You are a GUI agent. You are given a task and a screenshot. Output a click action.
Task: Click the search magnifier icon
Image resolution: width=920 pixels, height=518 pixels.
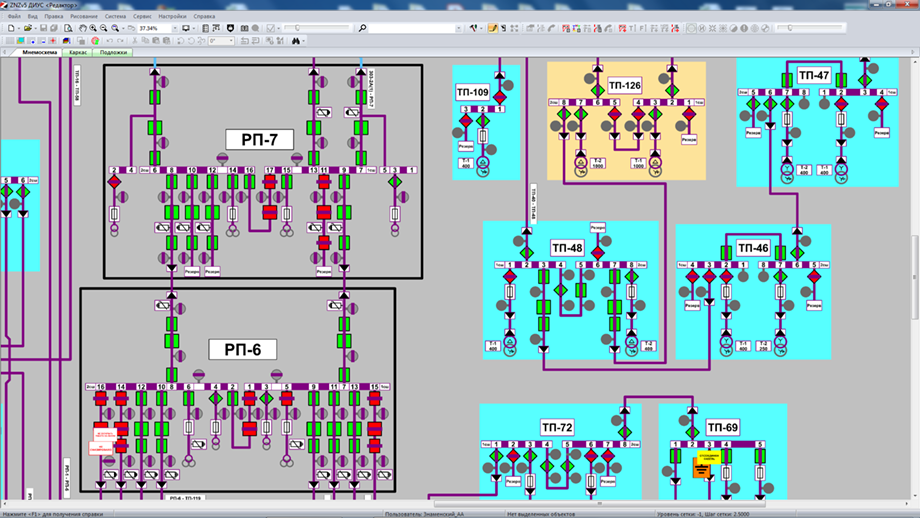tap(362, 28)
